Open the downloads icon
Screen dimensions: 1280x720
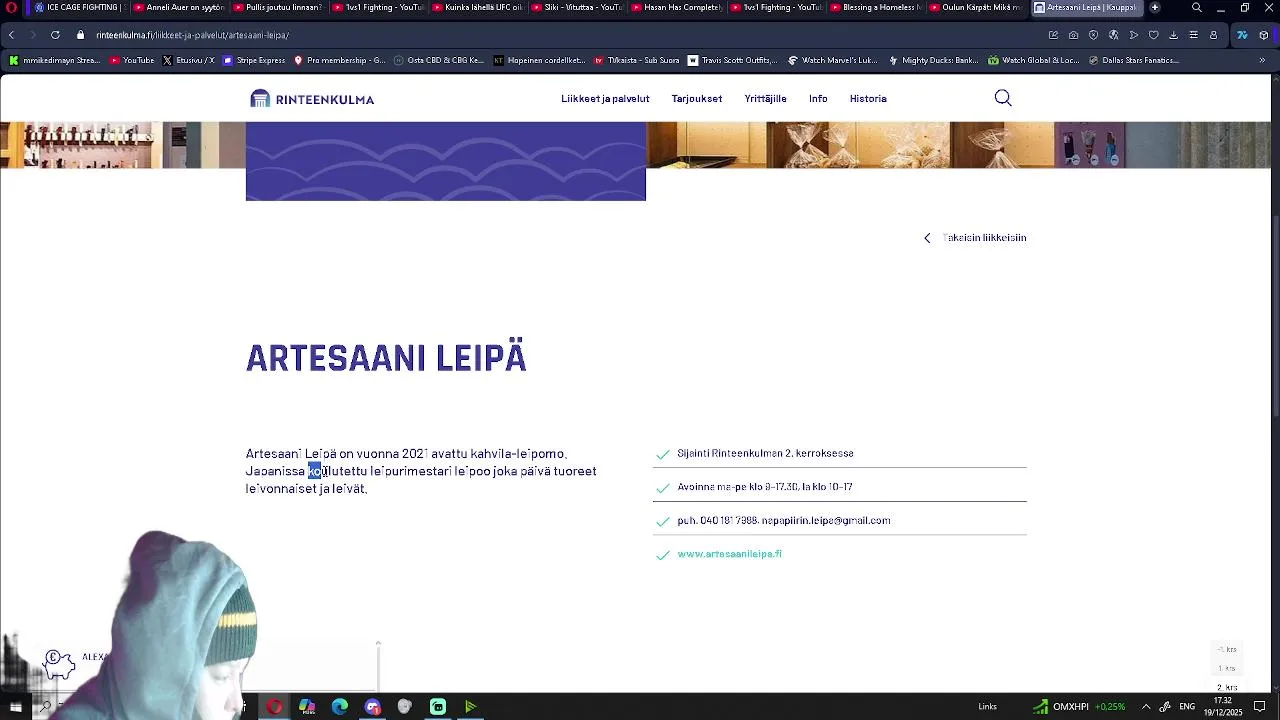pyautogui.click(x=1173, y=35)
